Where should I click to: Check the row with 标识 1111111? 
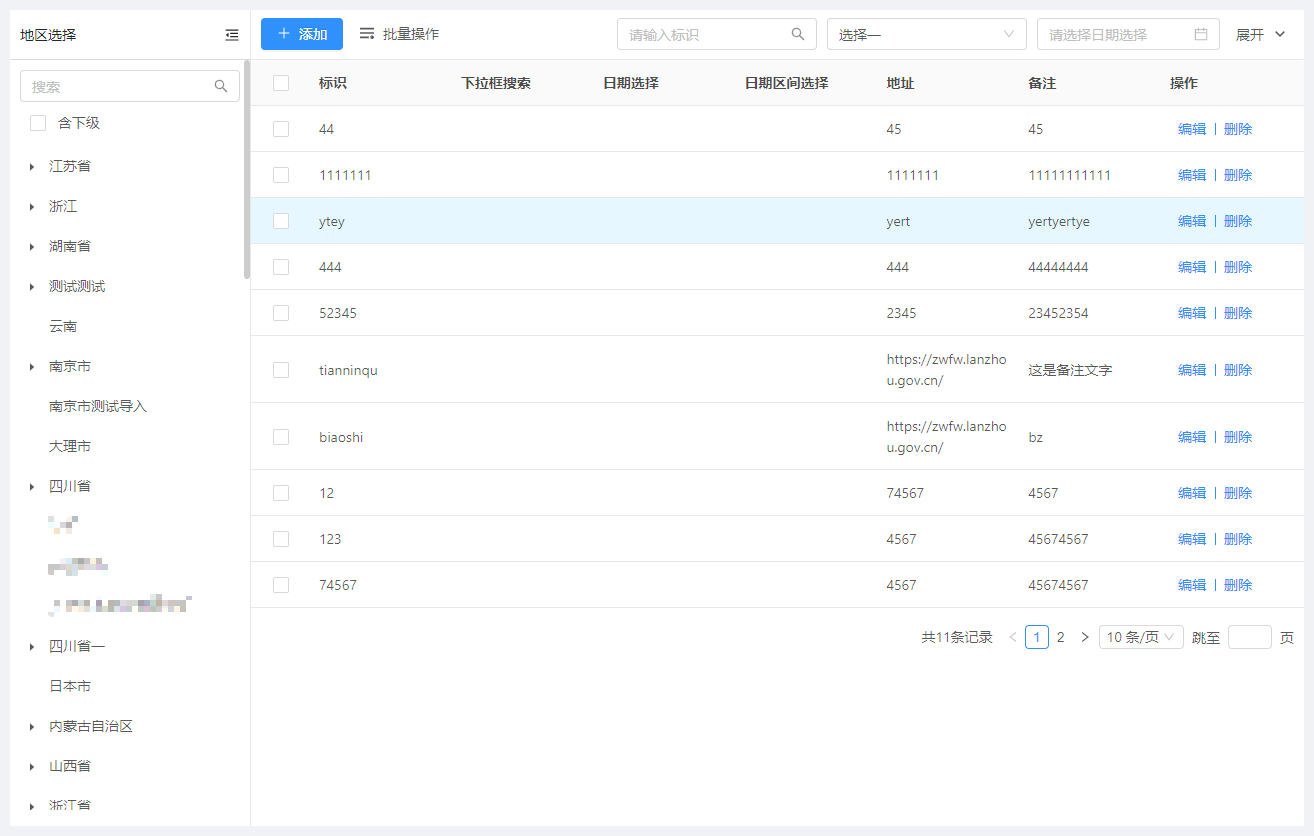[x=281, y=175]
